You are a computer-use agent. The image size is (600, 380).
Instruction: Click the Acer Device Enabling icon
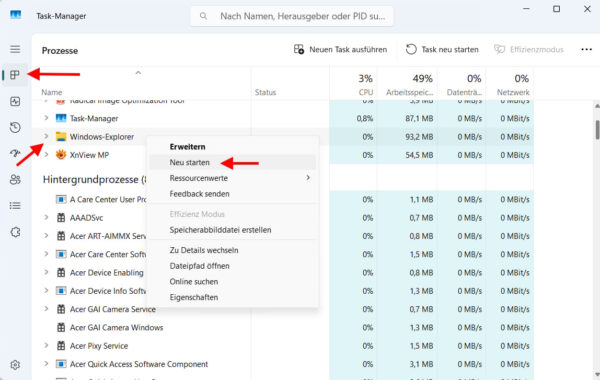pyautogui.click(x=61, y=272)
